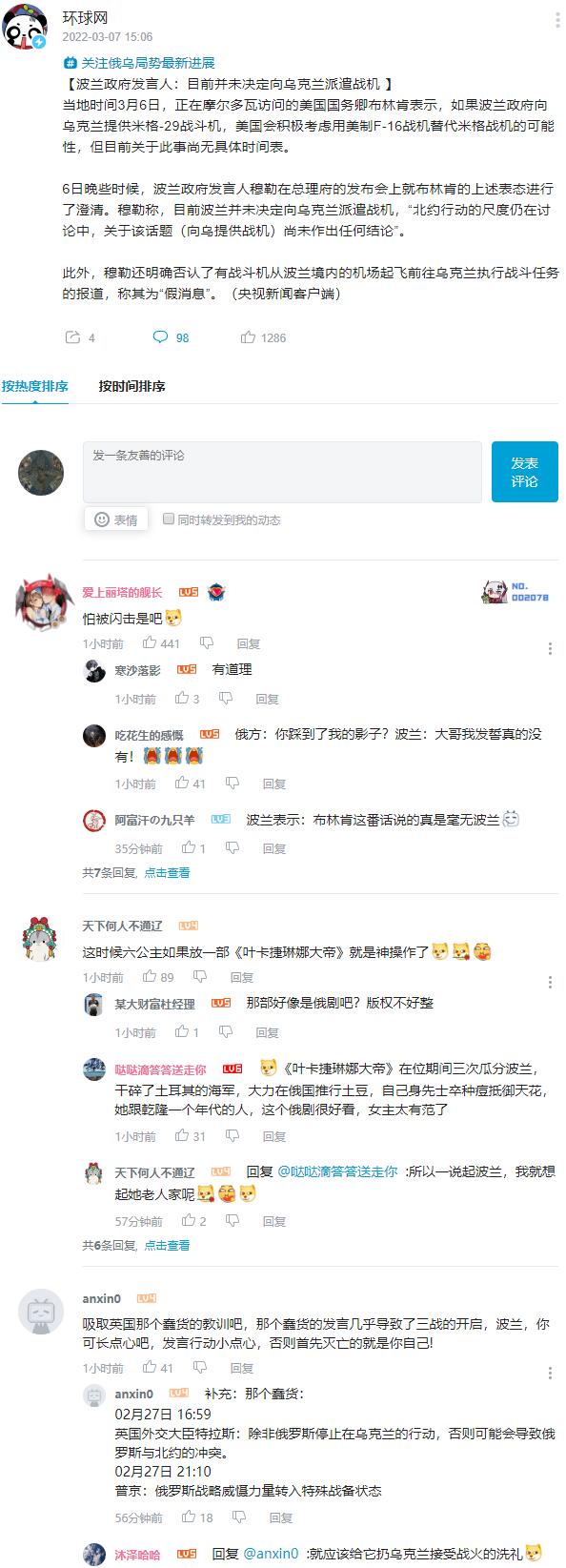Enable 同时转发到我的动态 checkbox

click(x=169, y=519)
